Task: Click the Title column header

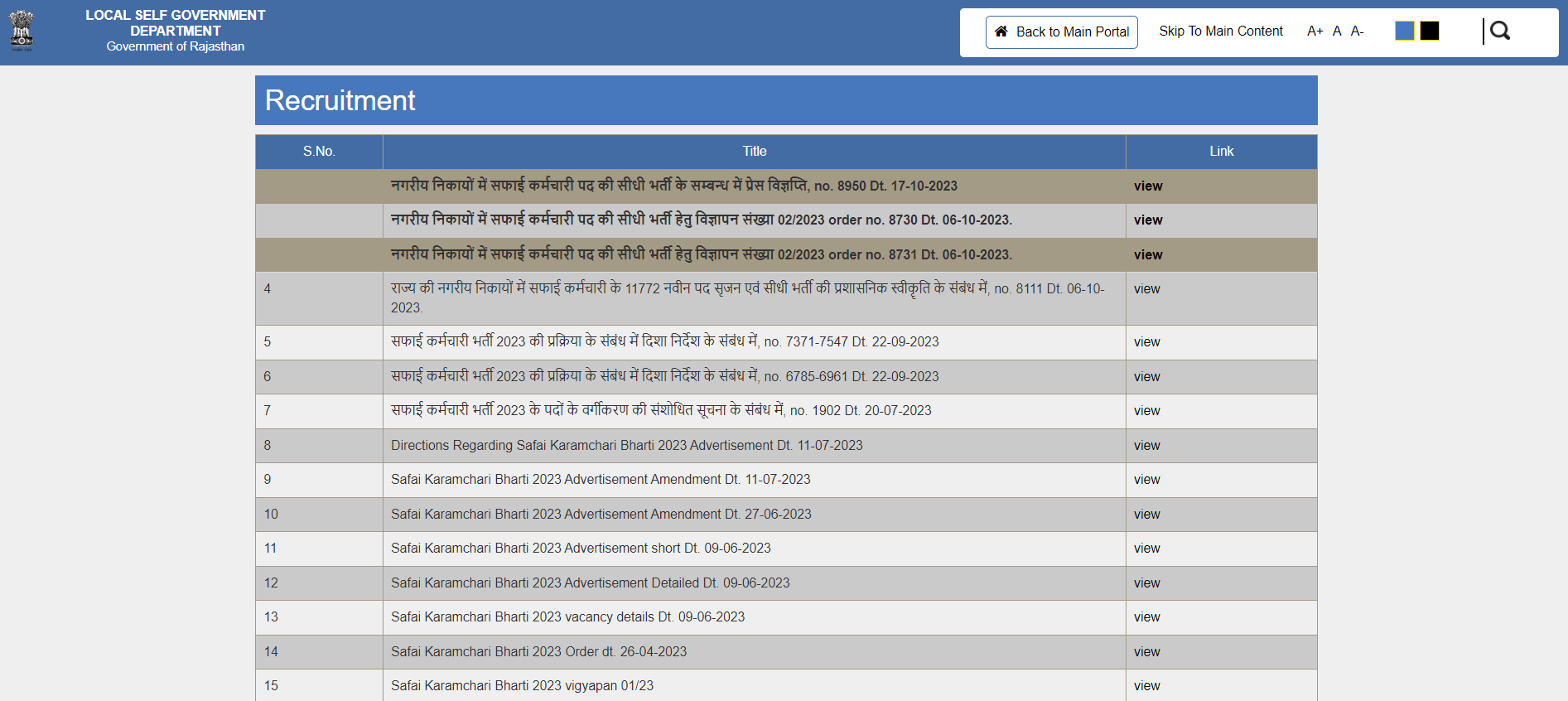Action: 754,152
